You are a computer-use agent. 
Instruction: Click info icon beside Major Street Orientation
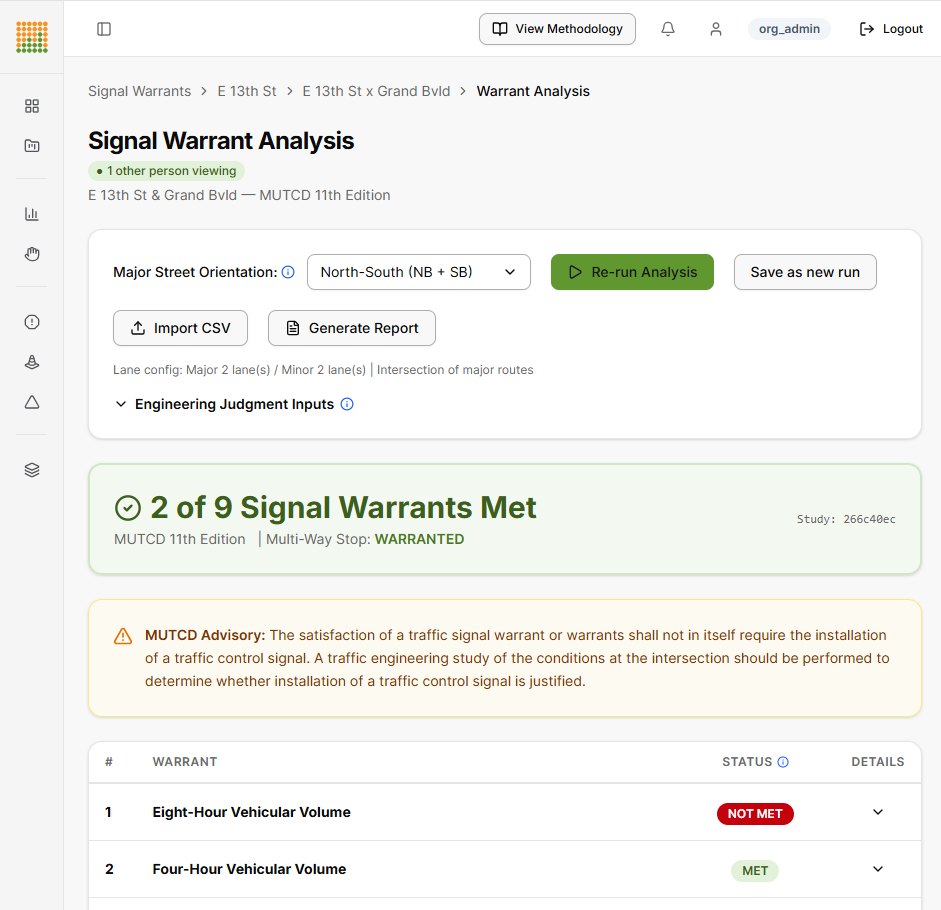click(x=288, y=272)
